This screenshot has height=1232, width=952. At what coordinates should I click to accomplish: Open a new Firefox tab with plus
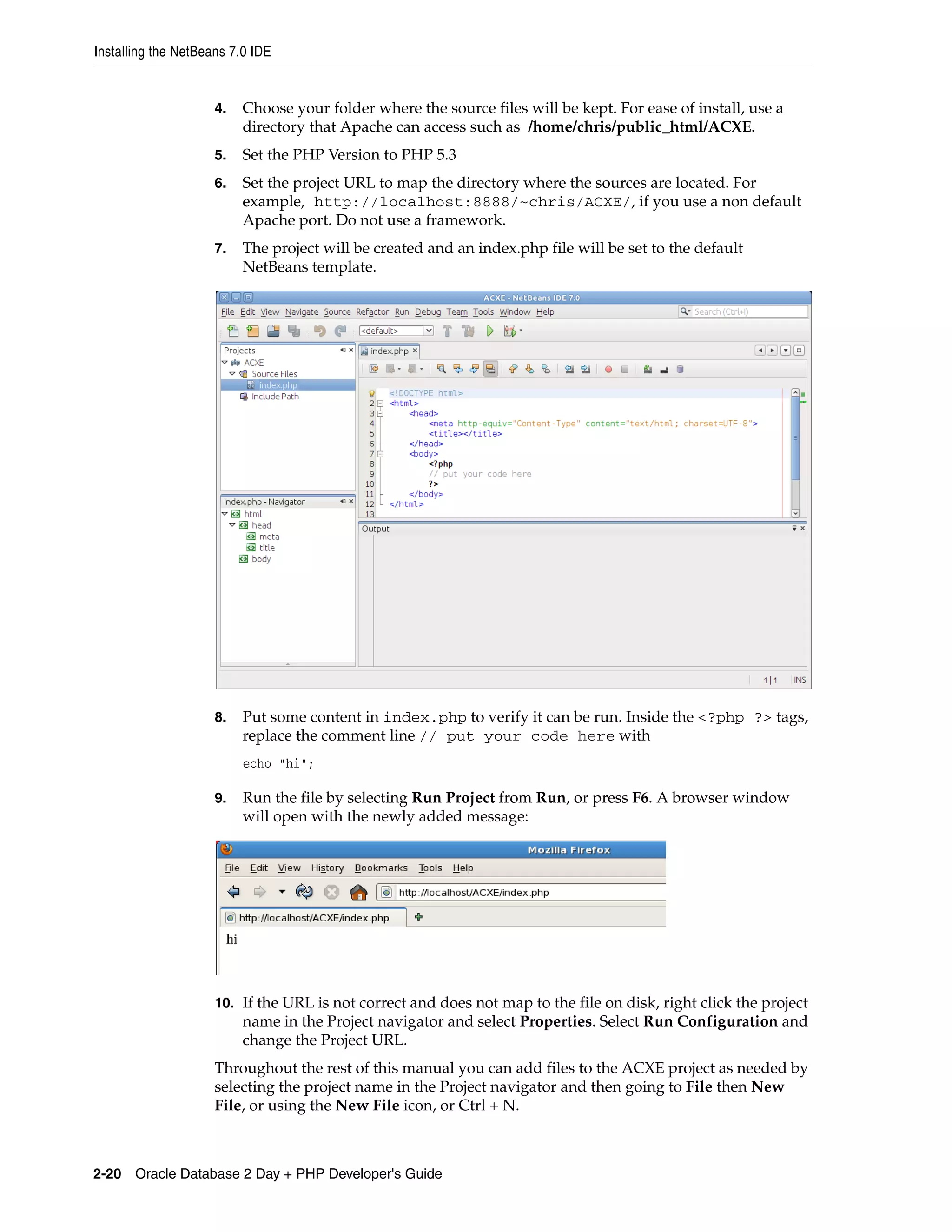(418, 917)
